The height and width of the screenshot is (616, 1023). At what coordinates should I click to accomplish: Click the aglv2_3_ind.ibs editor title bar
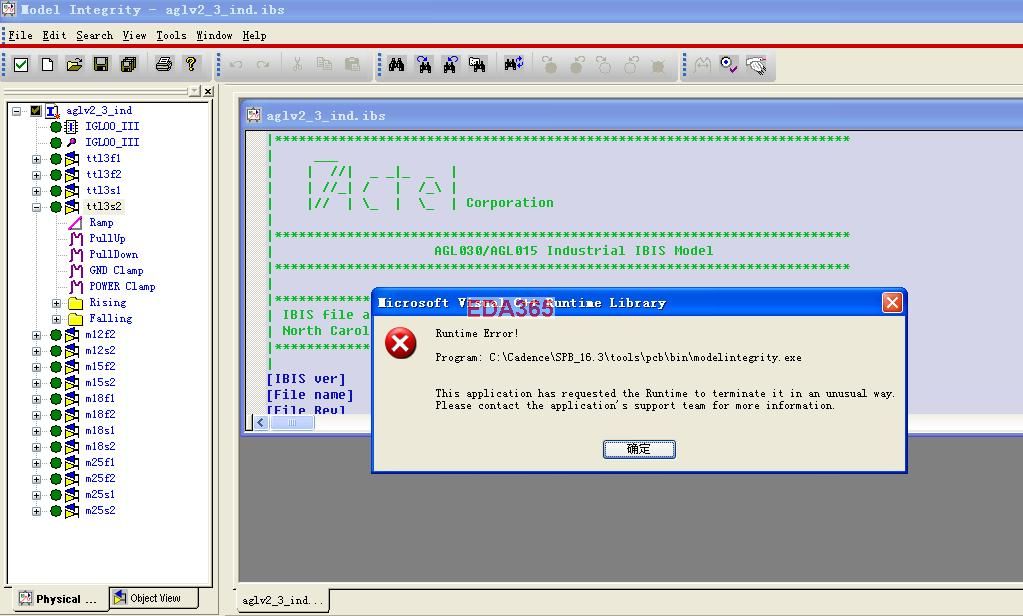point(633,116)
